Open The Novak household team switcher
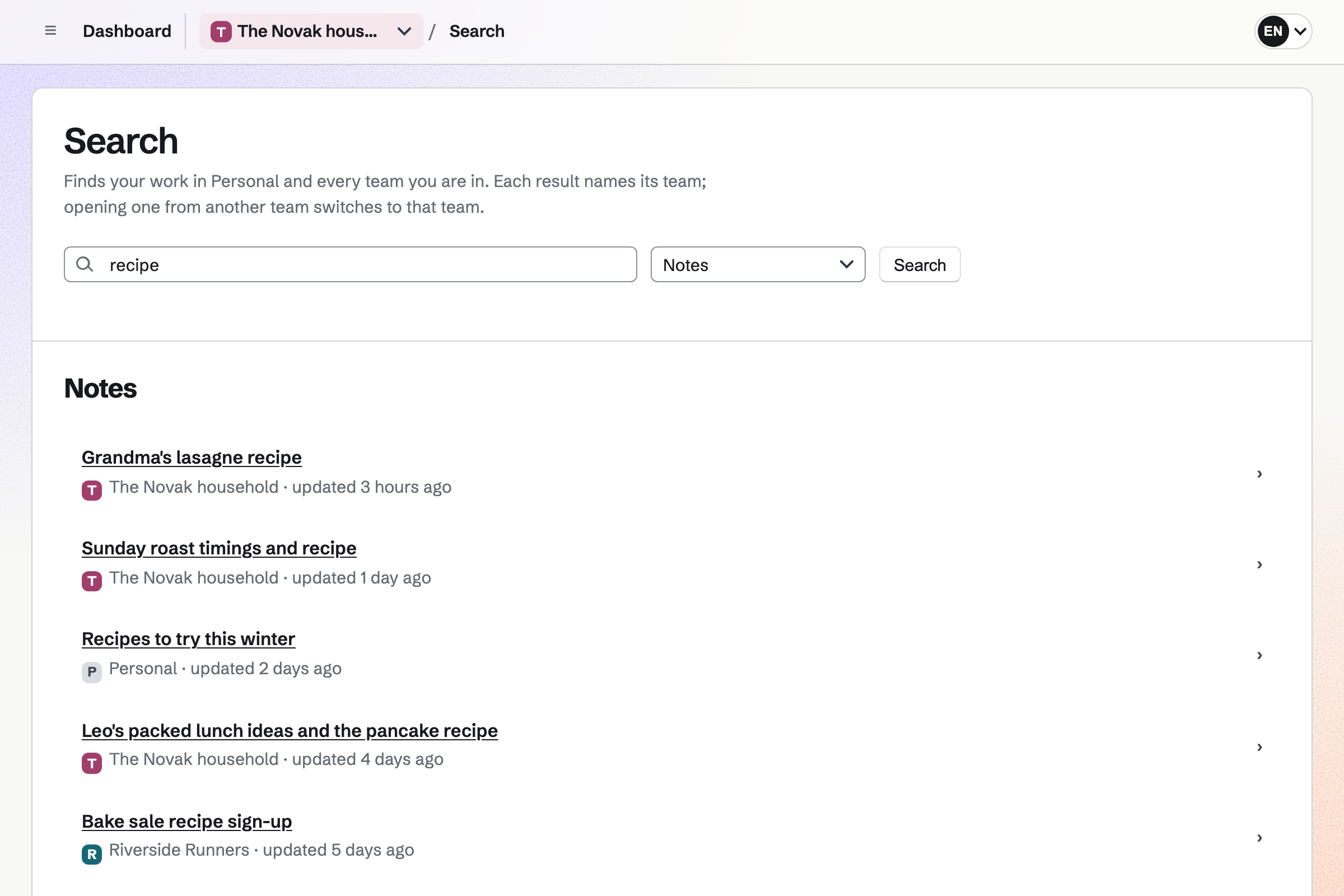 click(311, 31)
